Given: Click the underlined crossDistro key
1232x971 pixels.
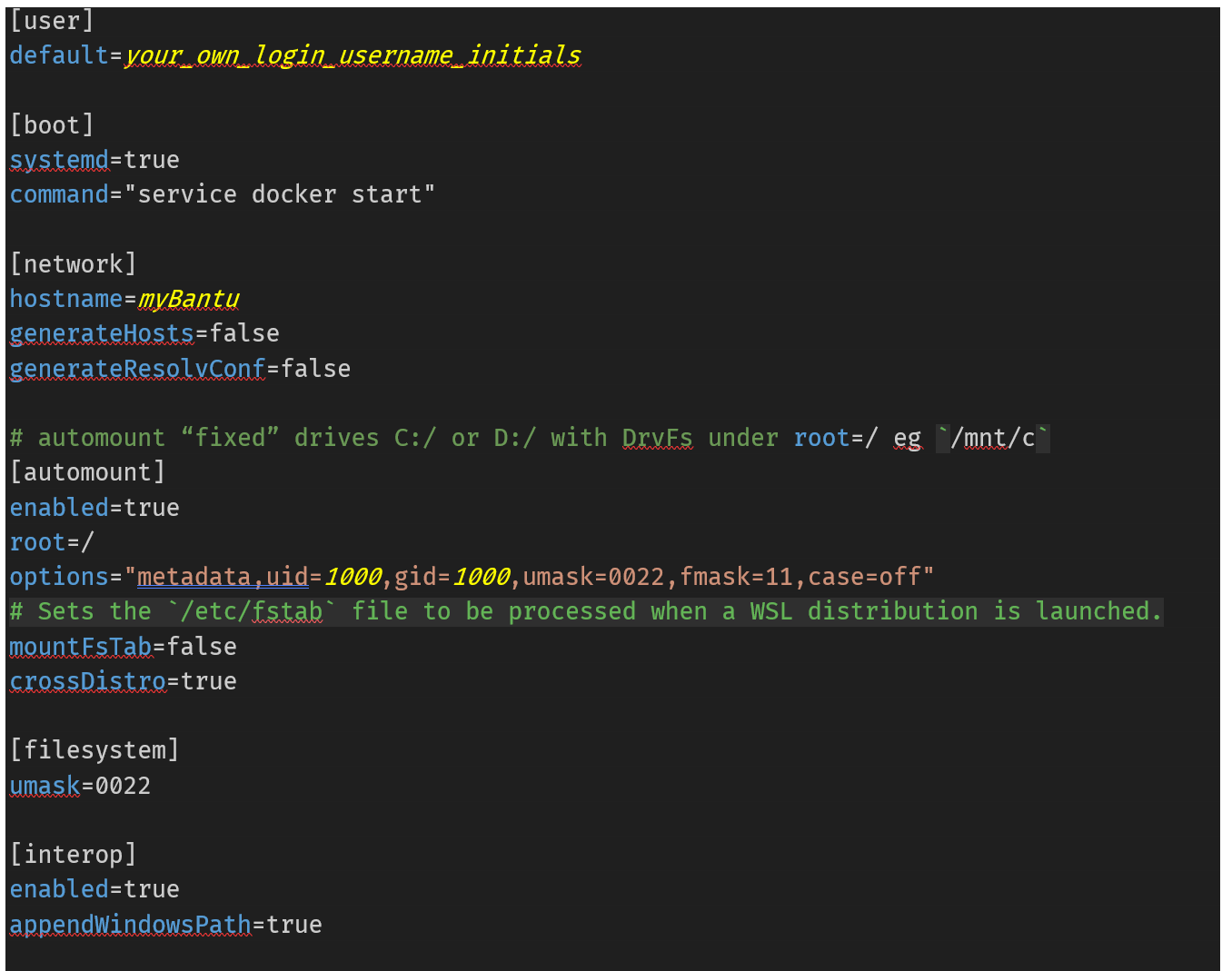Looking at the screenshot, I should [87, 680].
